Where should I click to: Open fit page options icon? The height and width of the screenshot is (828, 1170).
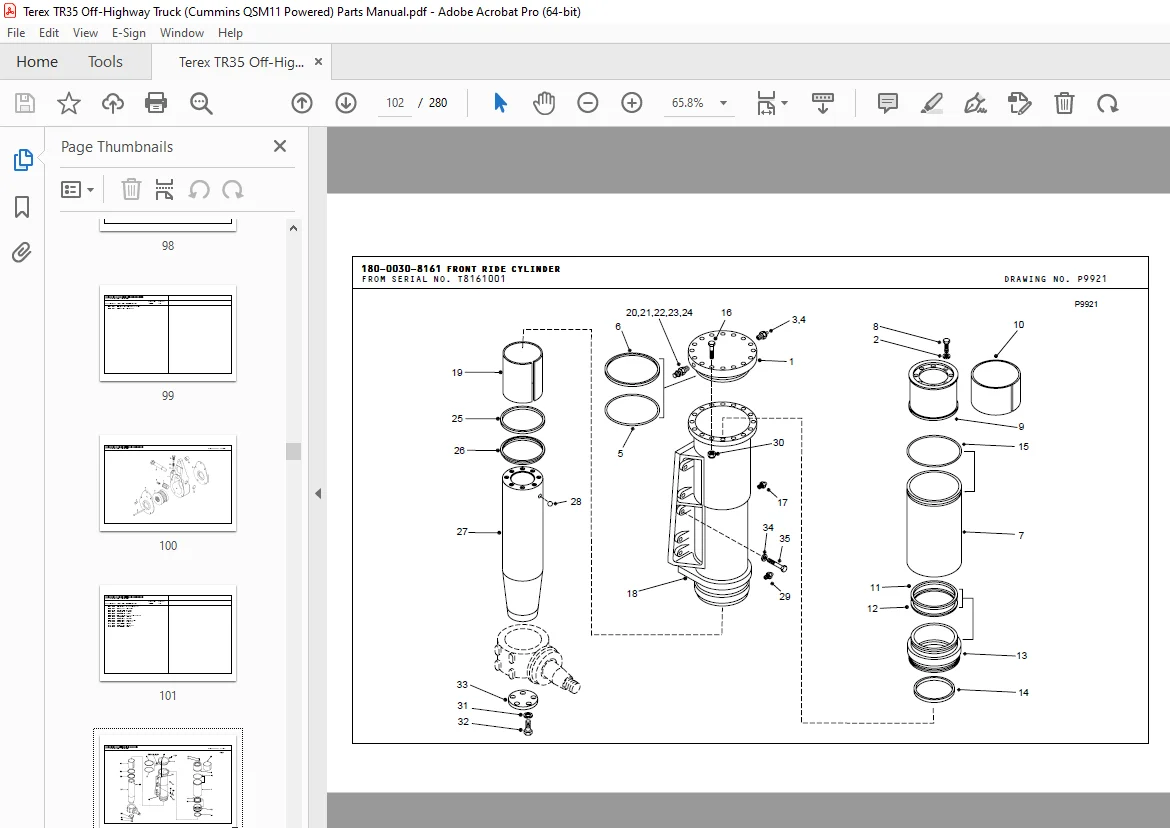[x=766, y=103]
